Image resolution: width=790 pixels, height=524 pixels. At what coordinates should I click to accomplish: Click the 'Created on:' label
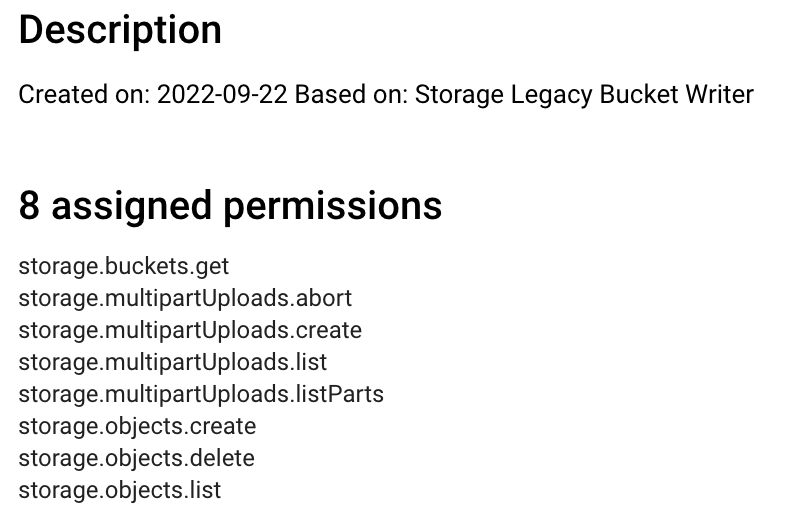tap(84, 95)
